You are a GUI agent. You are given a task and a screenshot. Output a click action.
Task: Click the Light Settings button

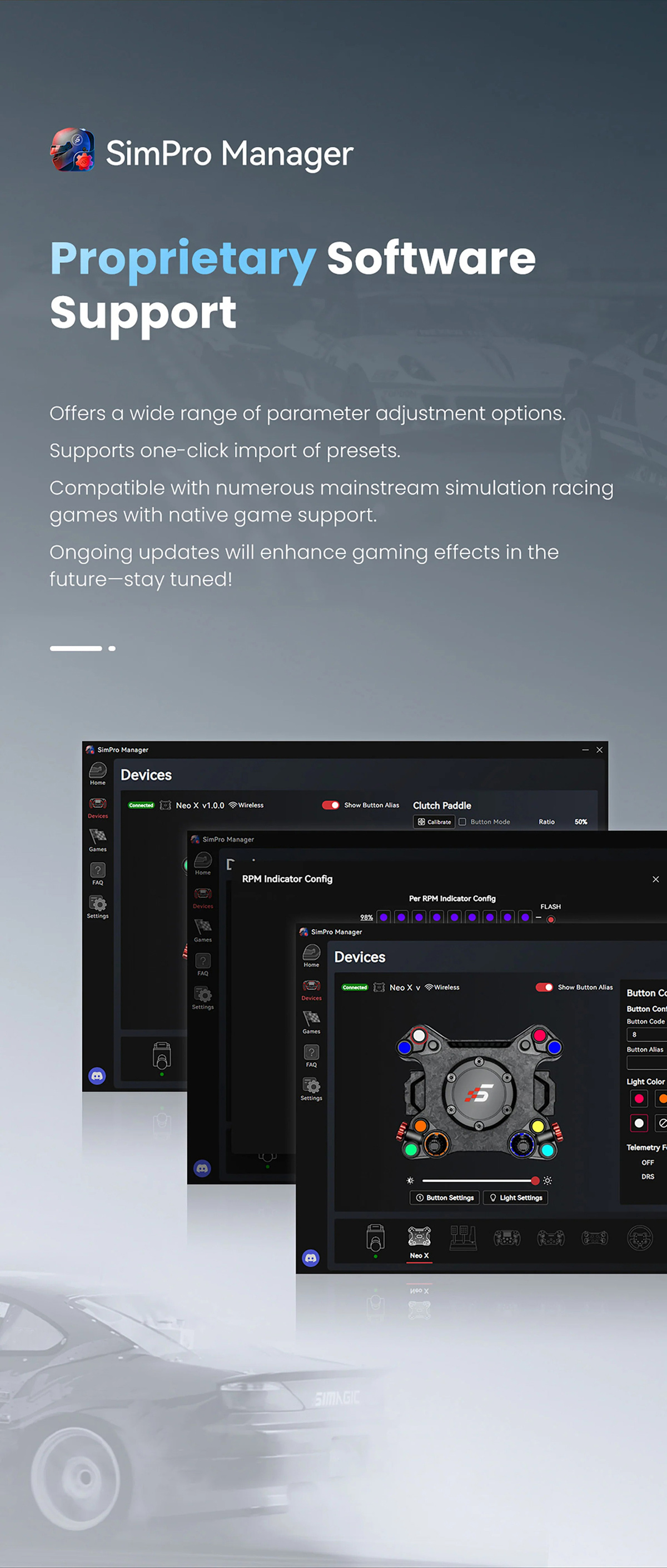pos(515,1198)
